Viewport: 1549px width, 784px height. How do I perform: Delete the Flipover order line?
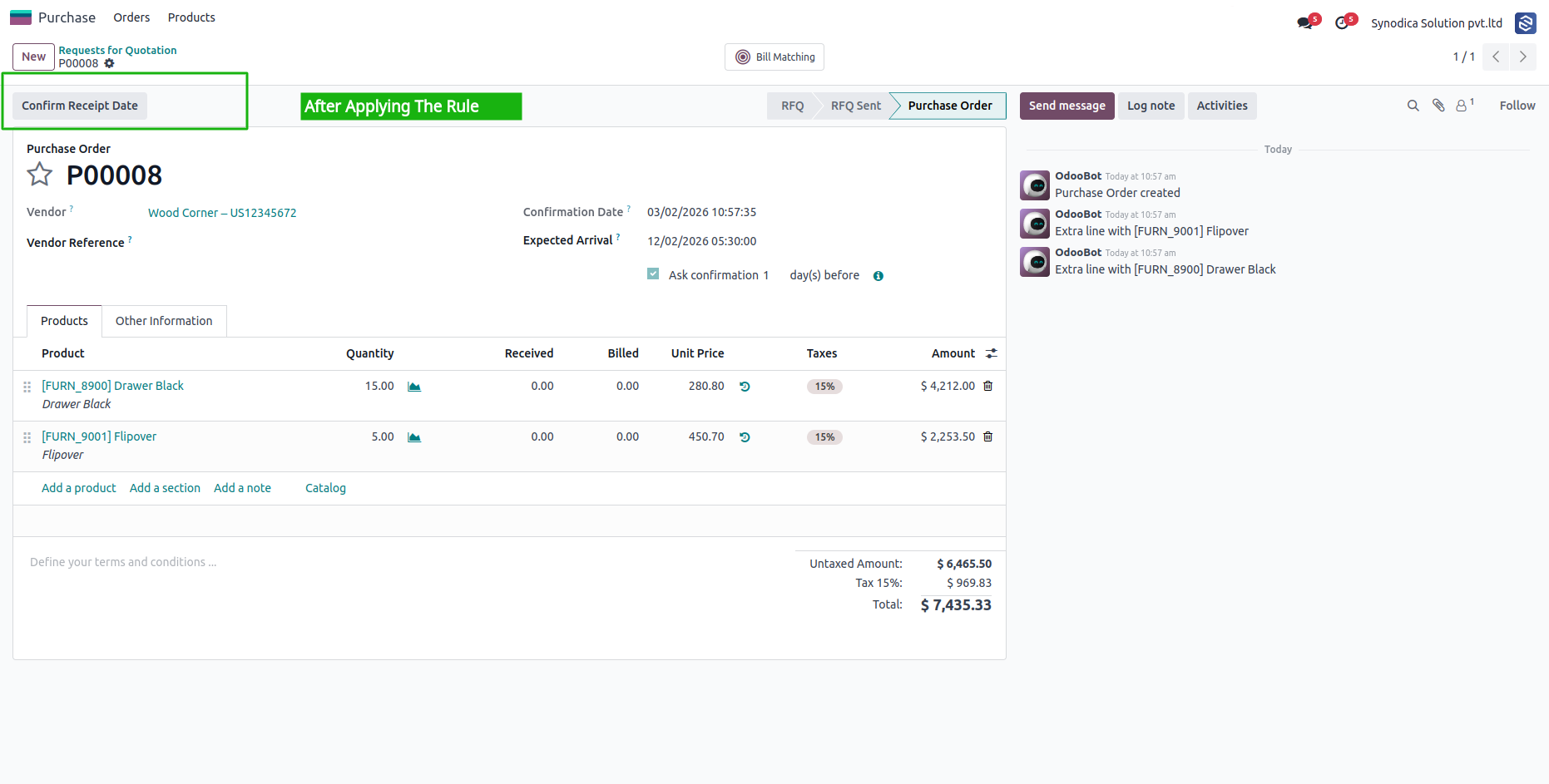coord(988,436)
